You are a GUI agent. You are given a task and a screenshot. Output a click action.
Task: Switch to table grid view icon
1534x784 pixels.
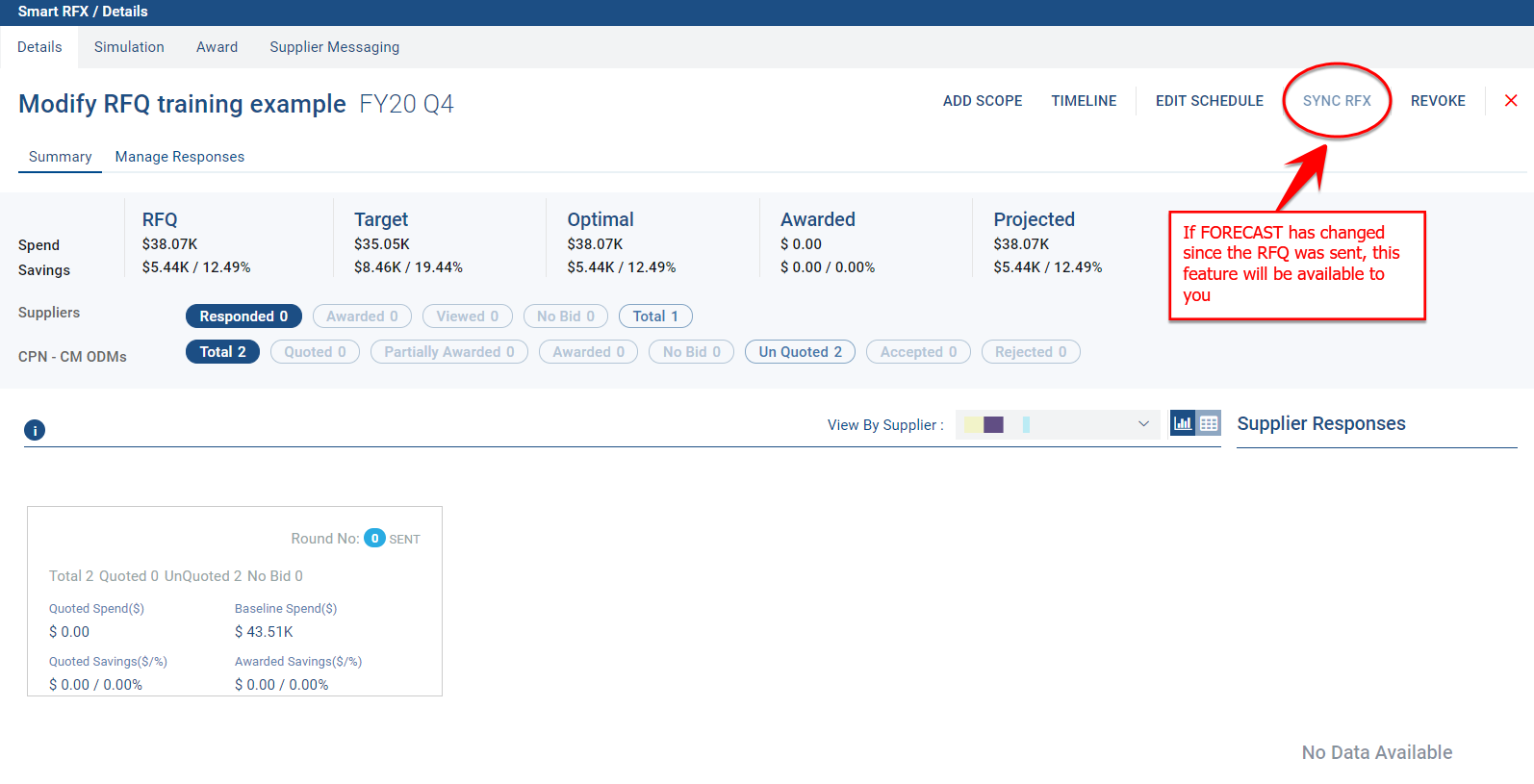coord(1209,423)
